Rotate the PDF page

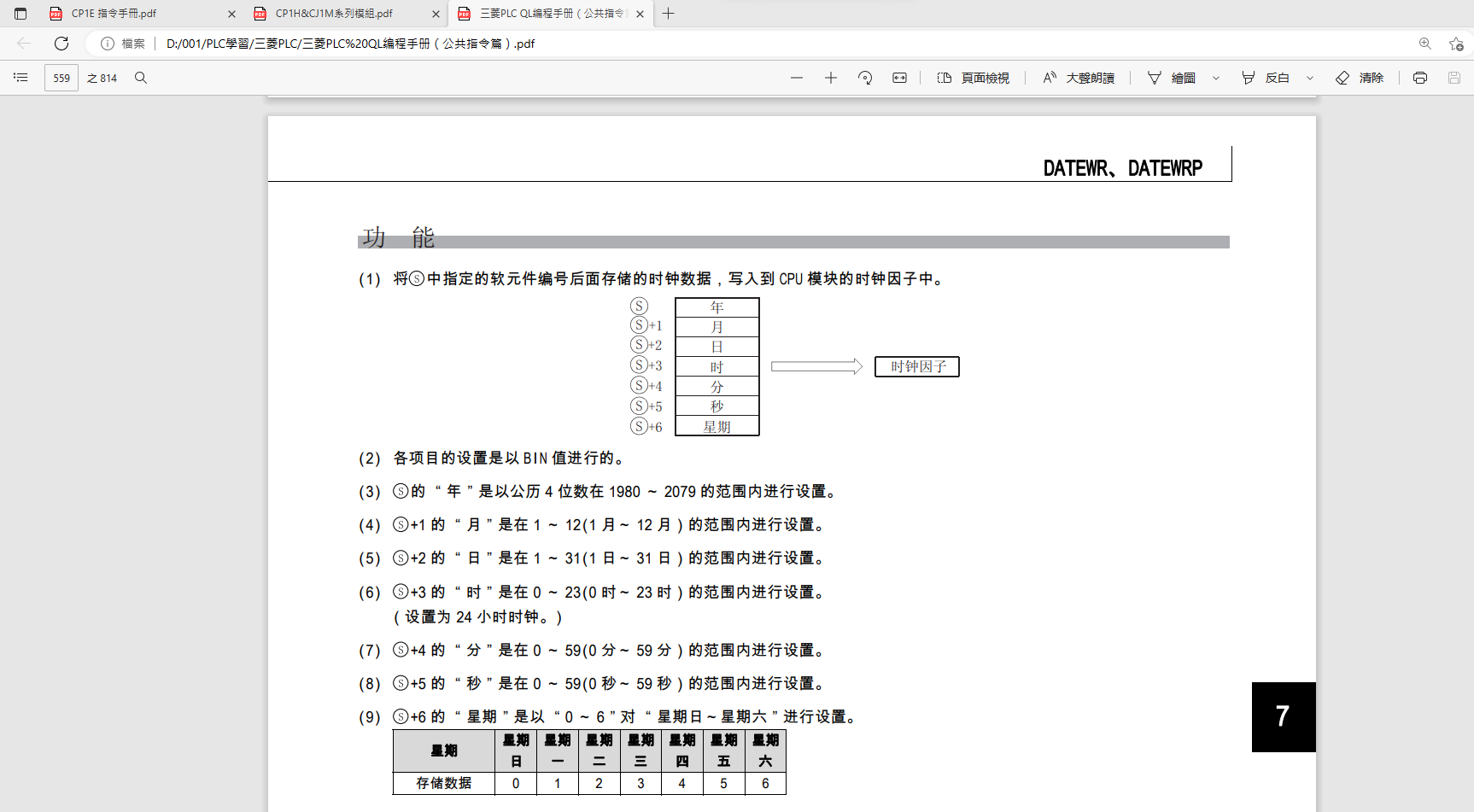tap(865, 78)
